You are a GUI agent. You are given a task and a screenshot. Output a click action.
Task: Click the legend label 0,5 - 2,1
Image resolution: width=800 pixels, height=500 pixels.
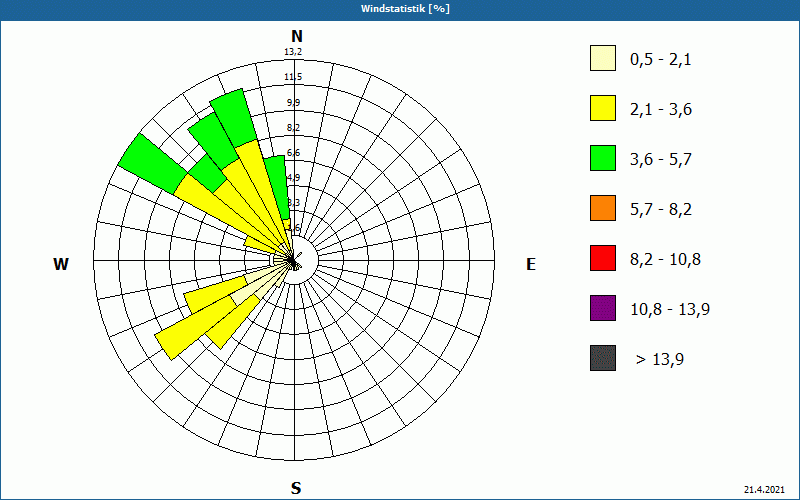pyautogui.click(x=661, y=60)
